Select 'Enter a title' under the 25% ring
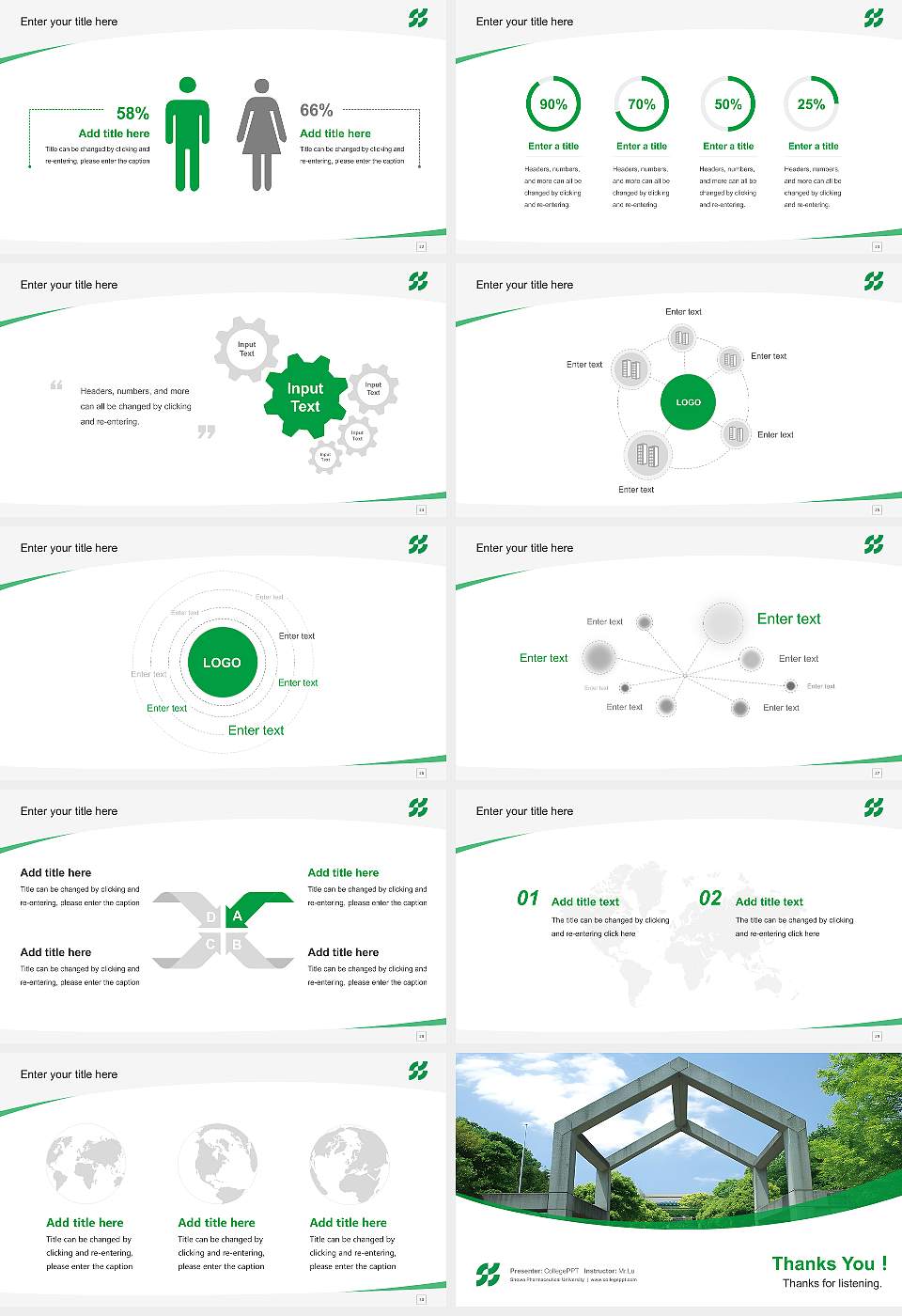 point(814,147)
